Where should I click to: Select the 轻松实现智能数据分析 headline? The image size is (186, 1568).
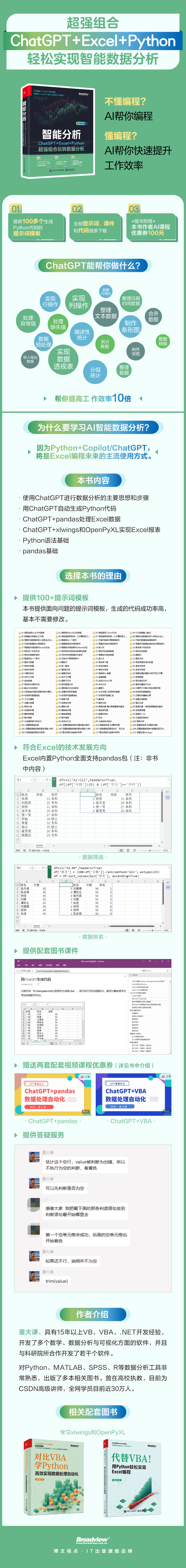[x=93, y=59]
